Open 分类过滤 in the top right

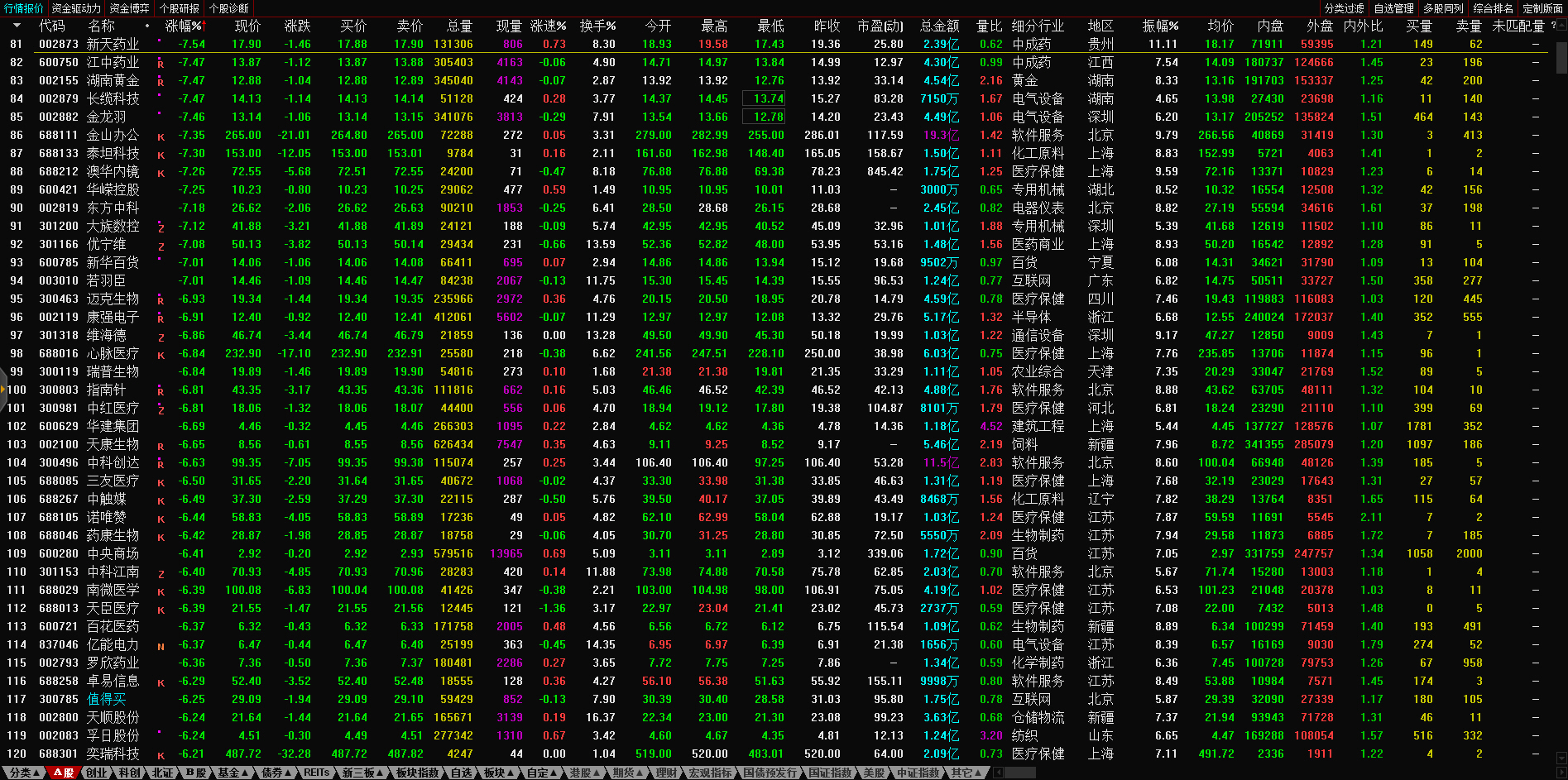point(1344,8)
